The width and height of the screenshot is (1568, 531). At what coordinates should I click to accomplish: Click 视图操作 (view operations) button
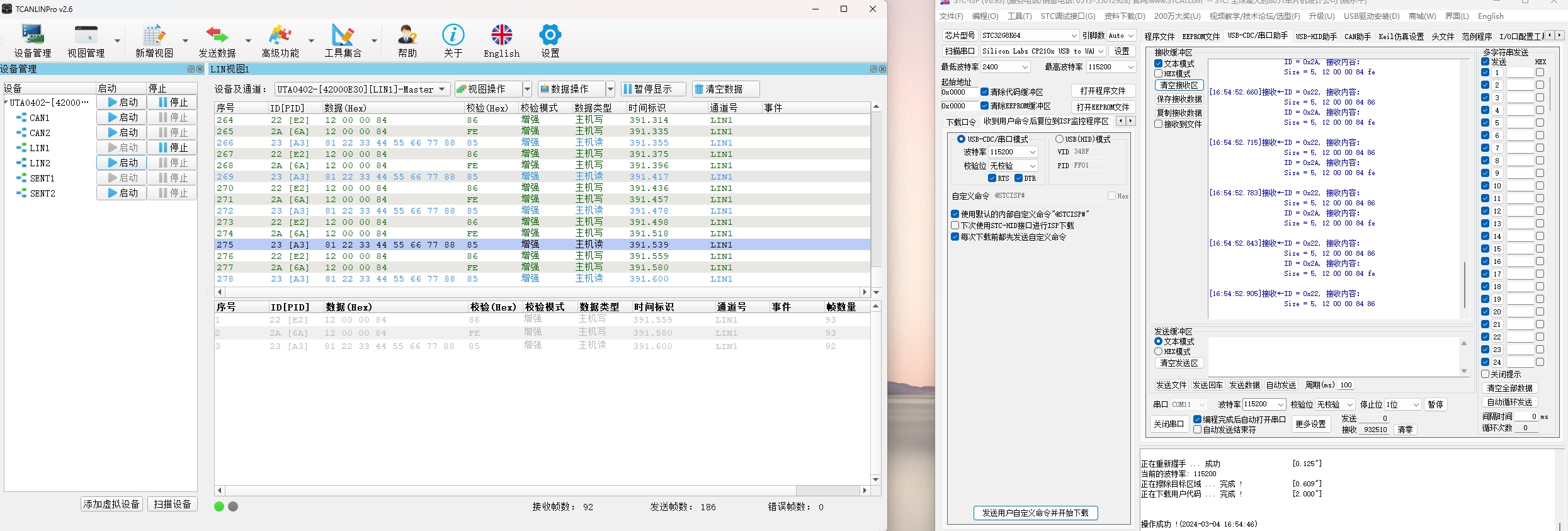pyautogui.click(x=487, y=89)
